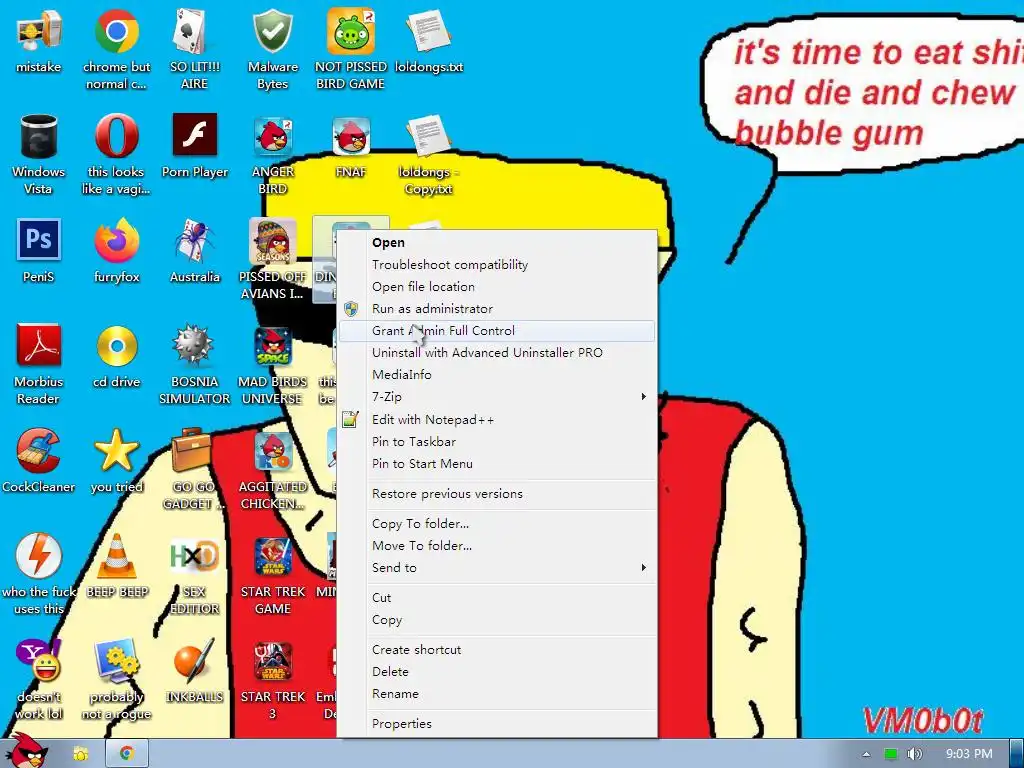Expand the 7-Zip submenu

497,396
